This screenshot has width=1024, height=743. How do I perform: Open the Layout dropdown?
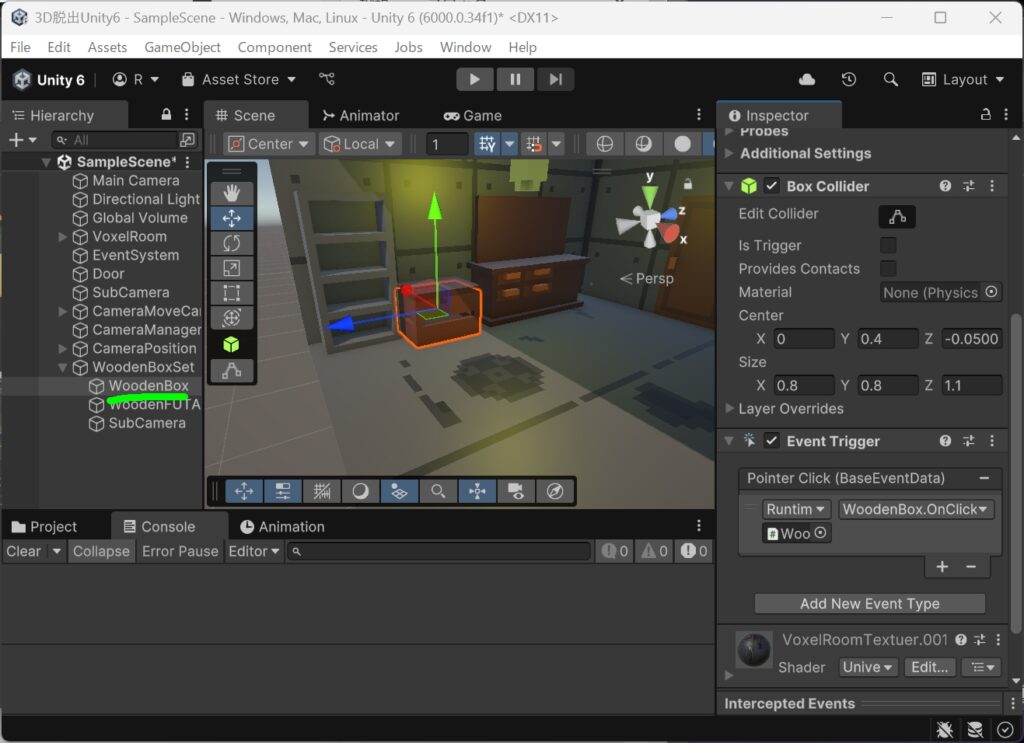coord(963,80)
